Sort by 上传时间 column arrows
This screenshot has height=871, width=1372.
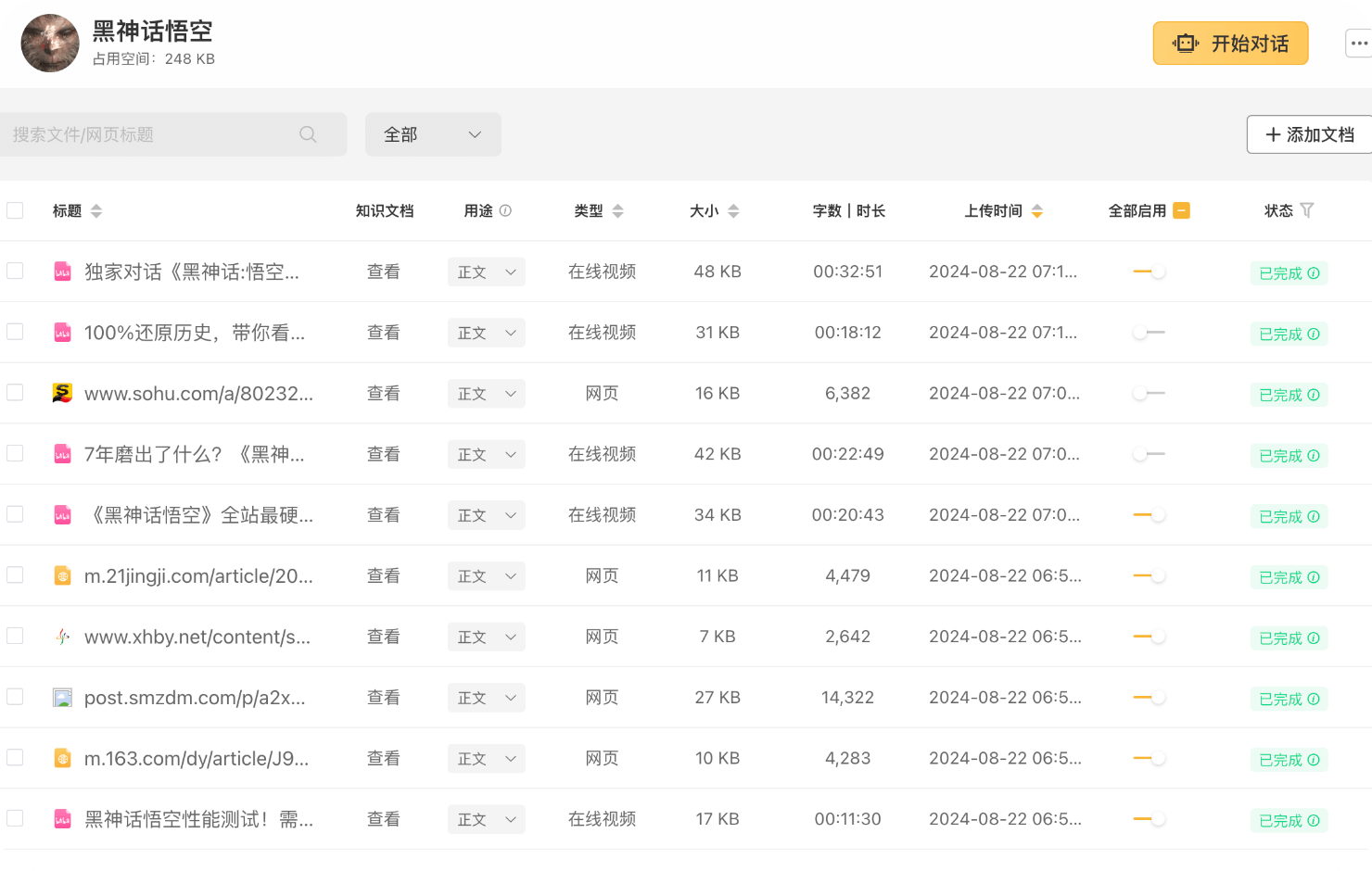(1037, 211)
